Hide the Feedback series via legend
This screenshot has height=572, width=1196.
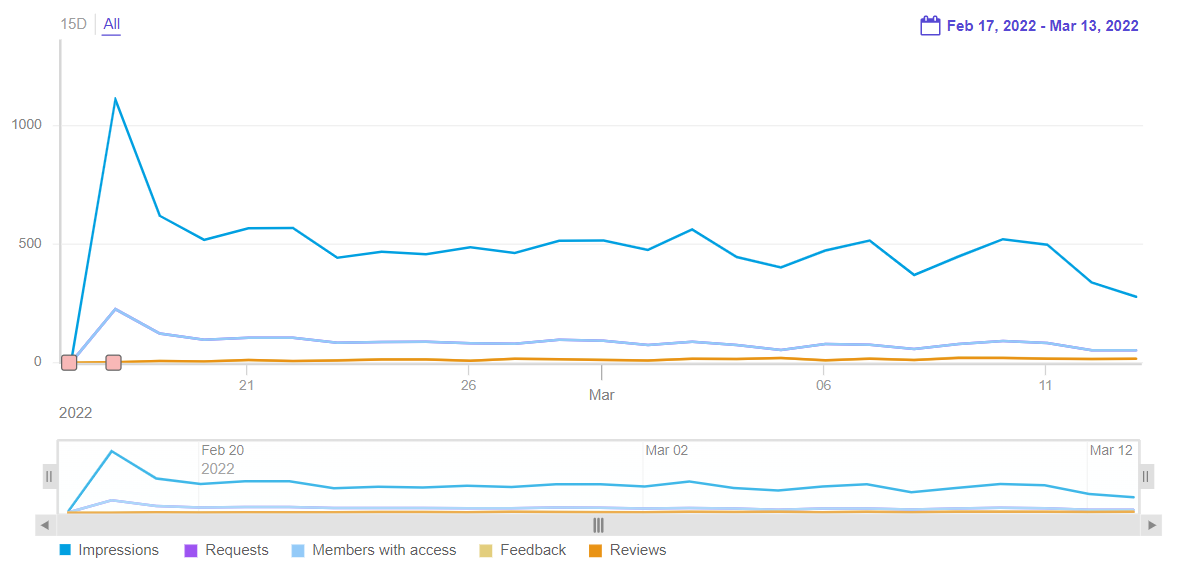(533, 550)
